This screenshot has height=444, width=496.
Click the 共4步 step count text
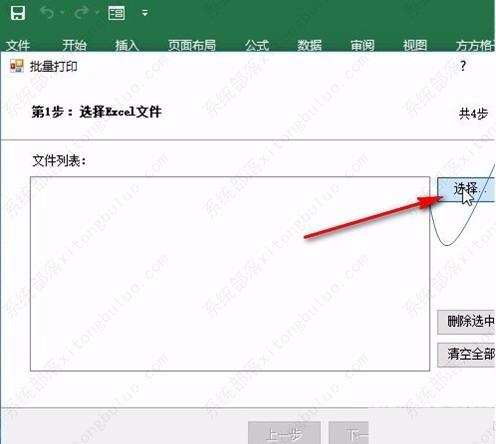point(473,114)
